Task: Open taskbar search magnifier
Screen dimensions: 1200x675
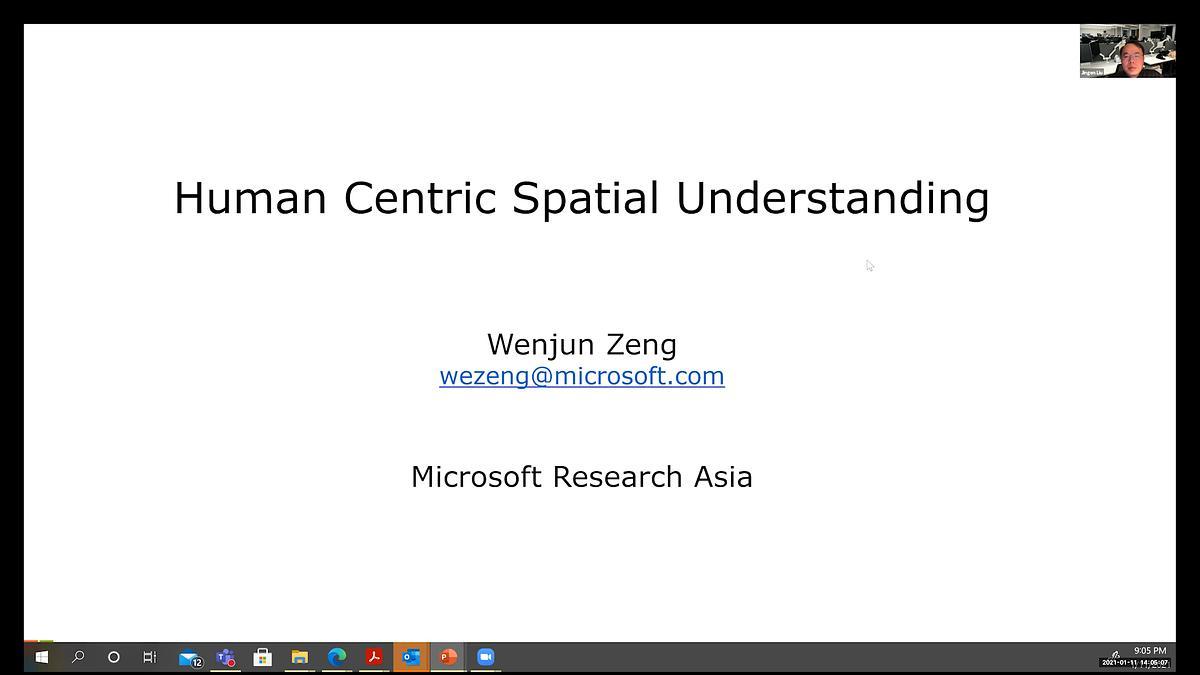Action: tap(77, 657)
